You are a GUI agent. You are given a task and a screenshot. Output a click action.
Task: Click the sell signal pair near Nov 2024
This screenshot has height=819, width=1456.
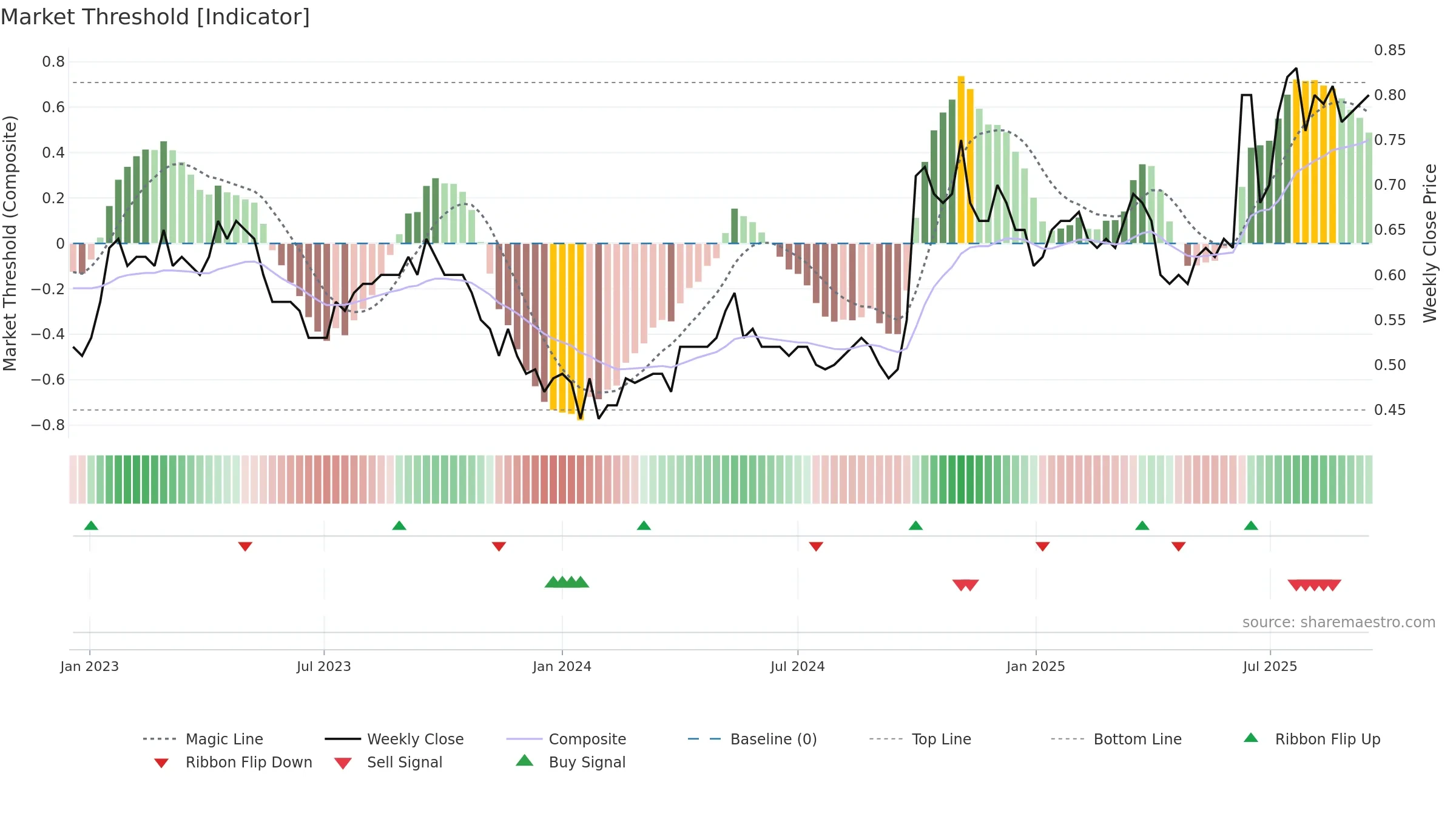(x=966, y=585)
